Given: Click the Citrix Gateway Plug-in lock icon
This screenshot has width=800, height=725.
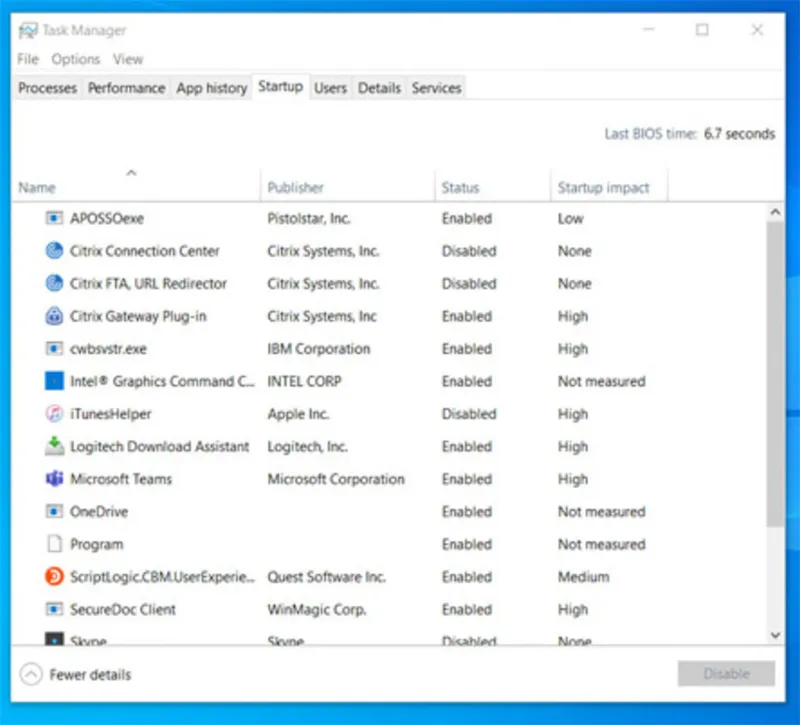Looking at the screenshot, I should coord(54,316).
